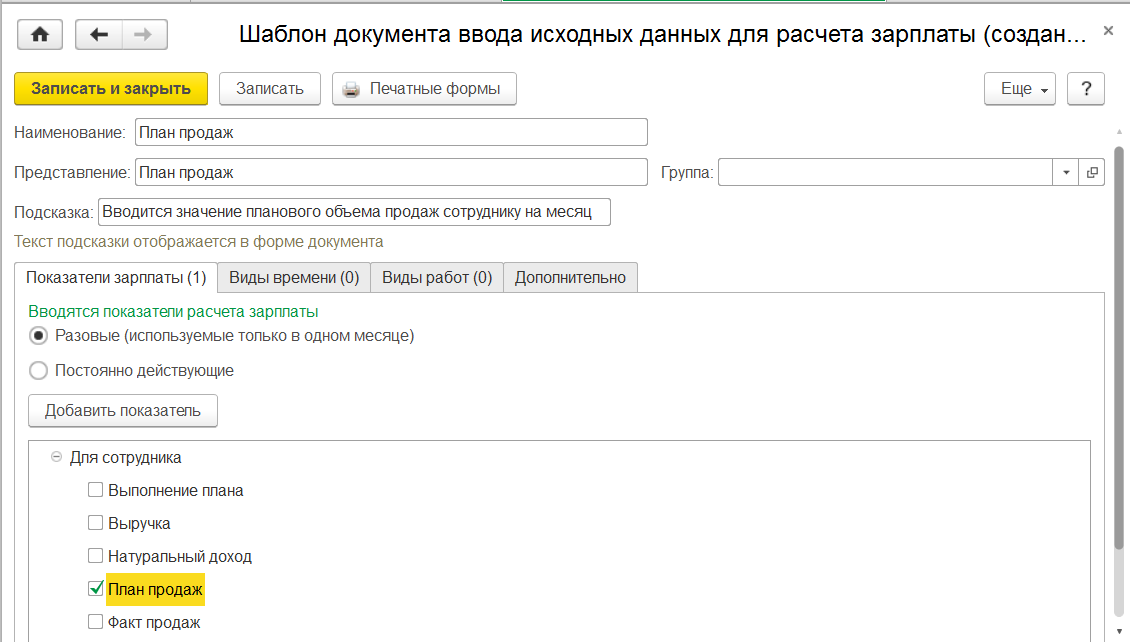Collapse the Для сотрудника tree group

(56, 457)
